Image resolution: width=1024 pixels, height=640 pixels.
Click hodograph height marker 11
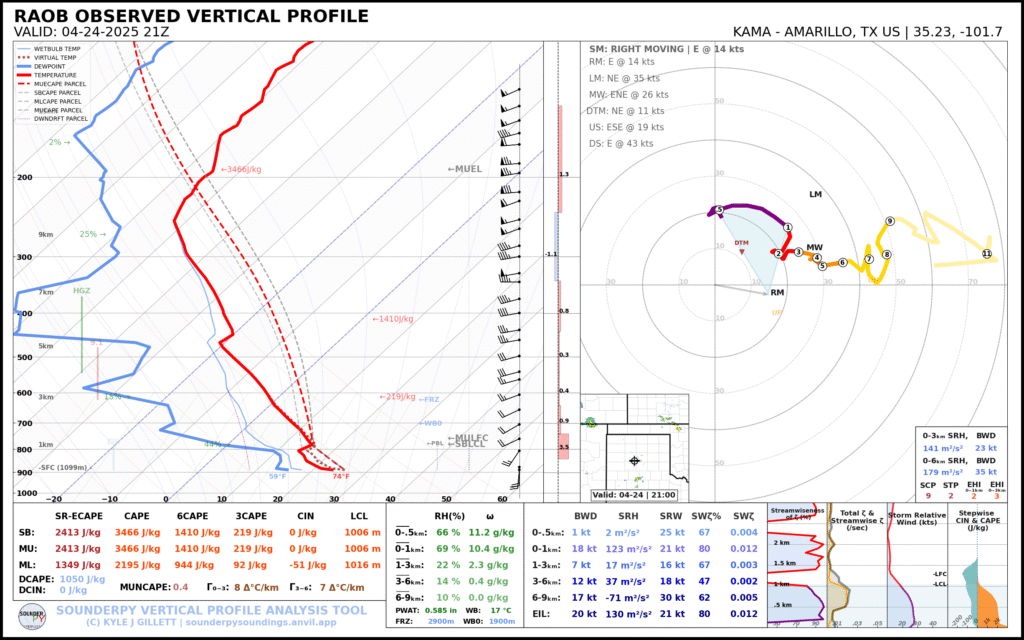click(x=986, y=254)
